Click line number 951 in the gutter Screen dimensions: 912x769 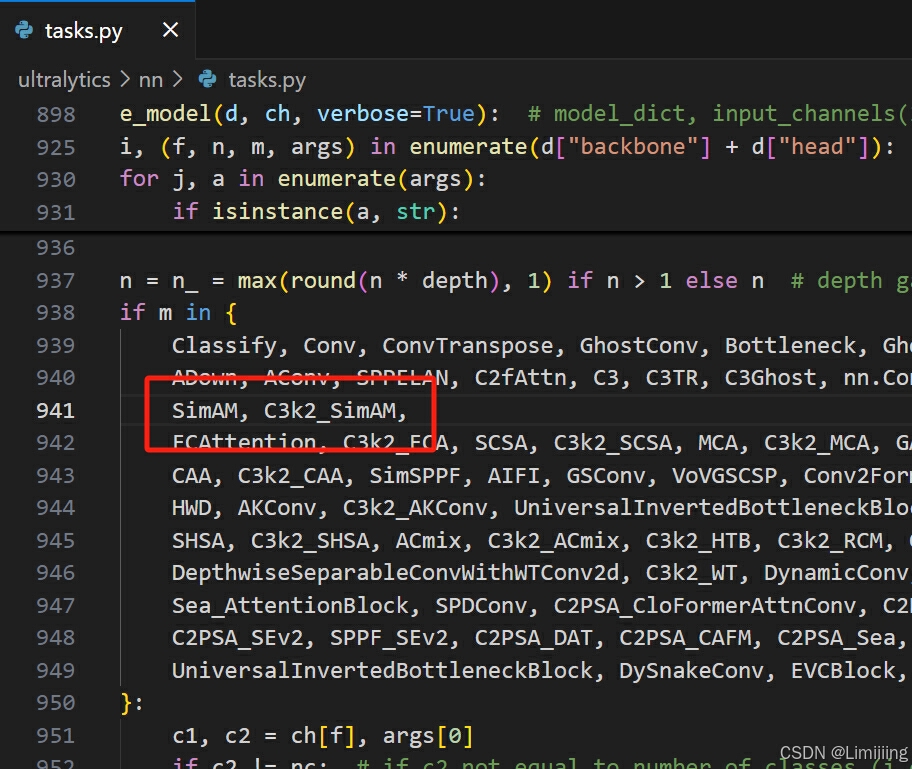(56, 735)
